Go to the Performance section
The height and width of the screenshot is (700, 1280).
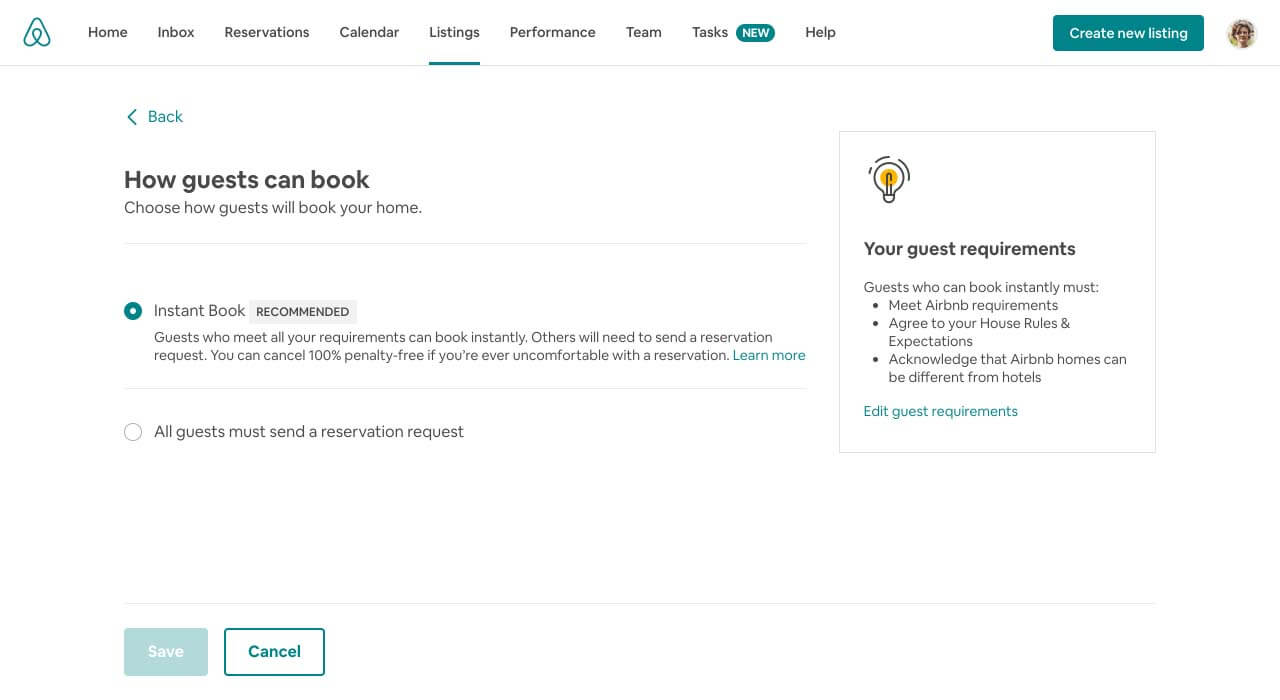coord(552,32)
